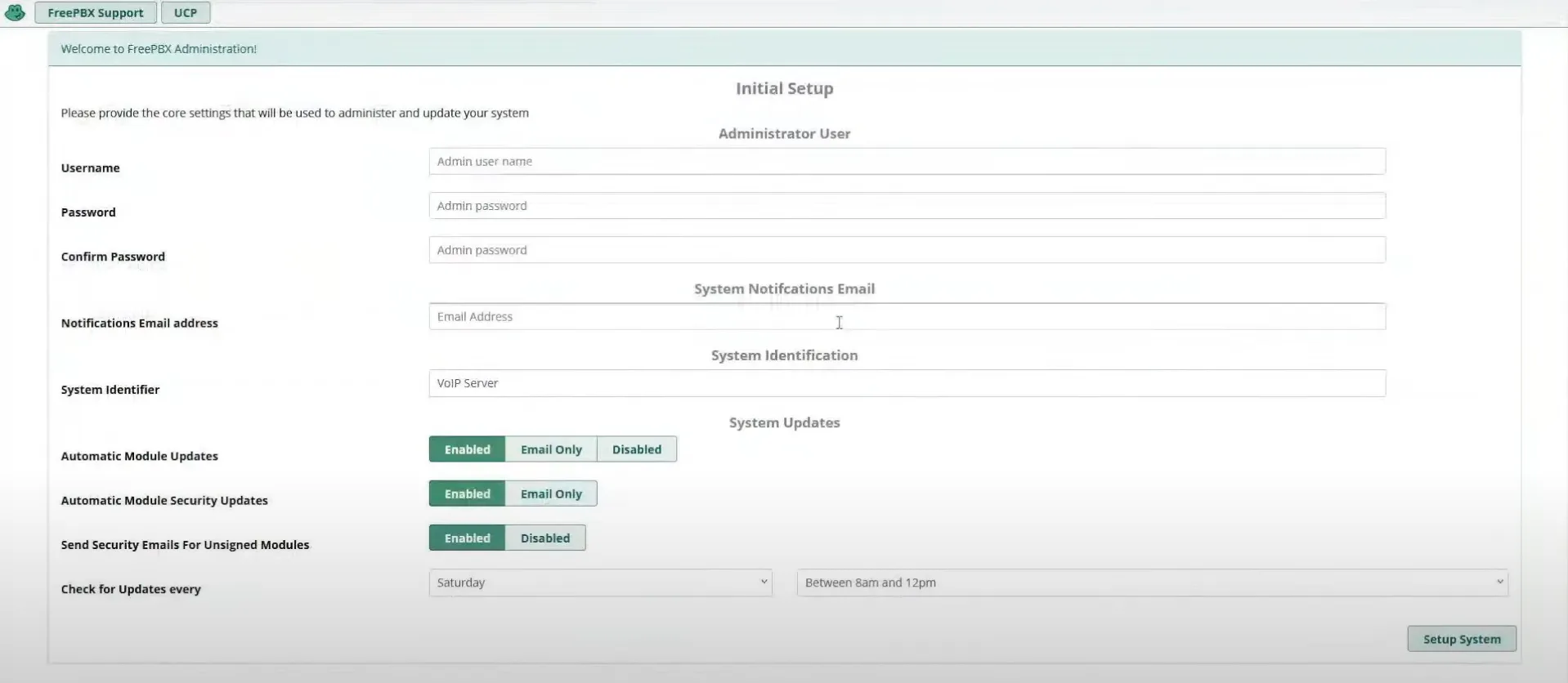Screen dimensions: 1568x683
Task: Click the Send Security Emails For Unsigned Modules label
Action: 185,545
